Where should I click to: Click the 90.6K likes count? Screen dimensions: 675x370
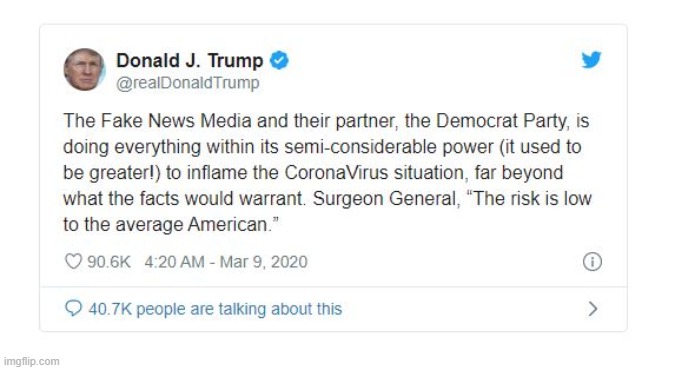(109, 262)
